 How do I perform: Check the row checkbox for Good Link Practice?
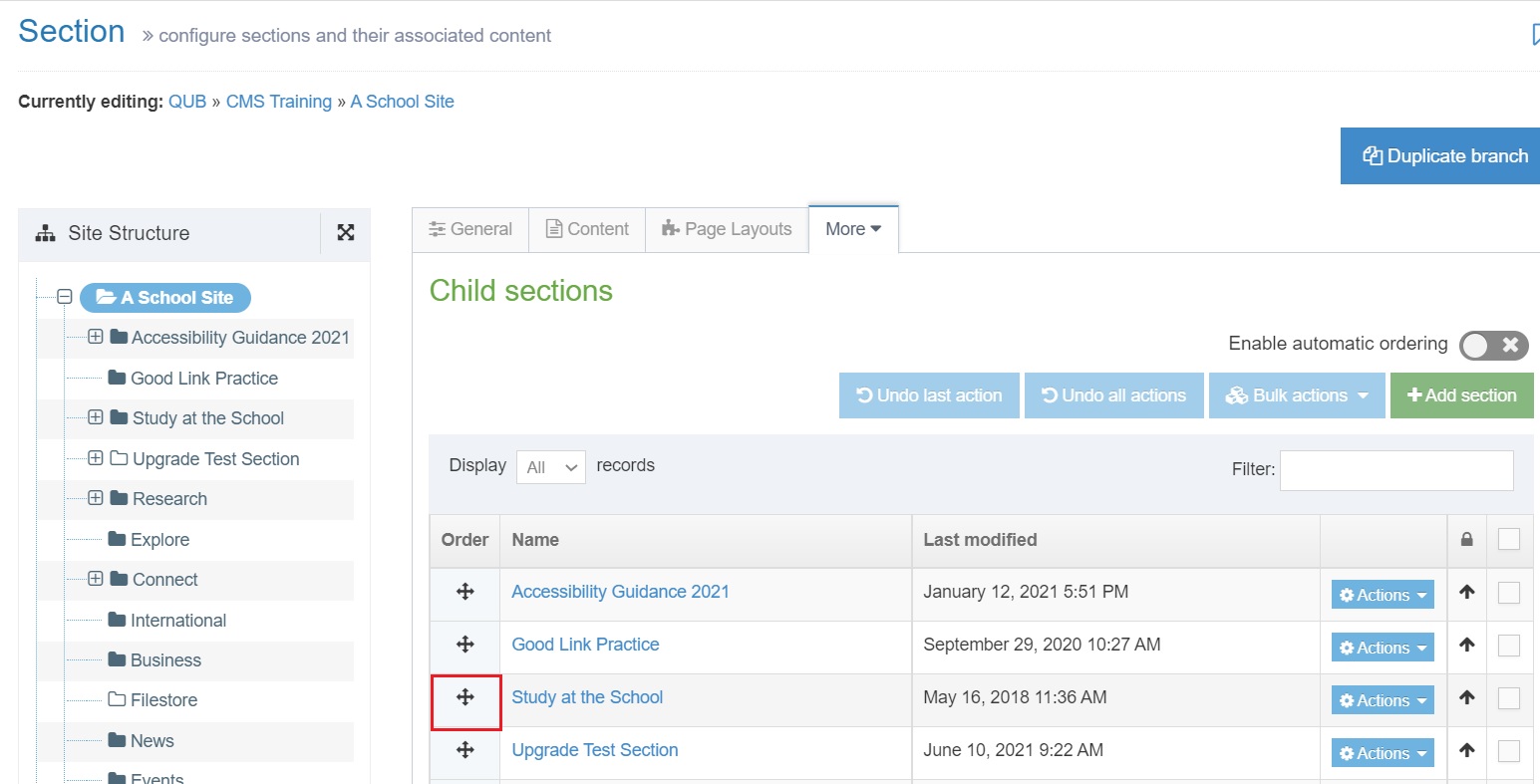point(1508,646)
